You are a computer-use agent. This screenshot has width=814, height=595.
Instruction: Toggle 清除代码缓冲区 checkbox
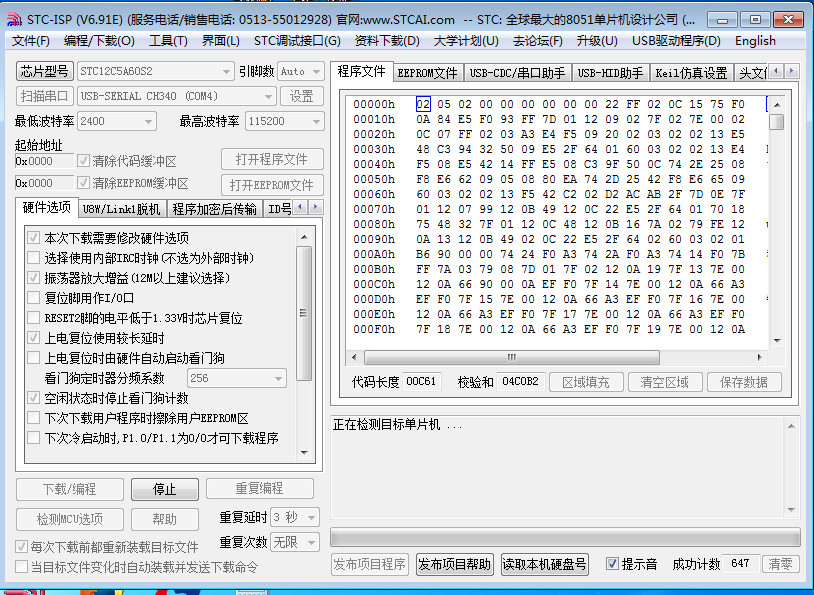[83, 161]
